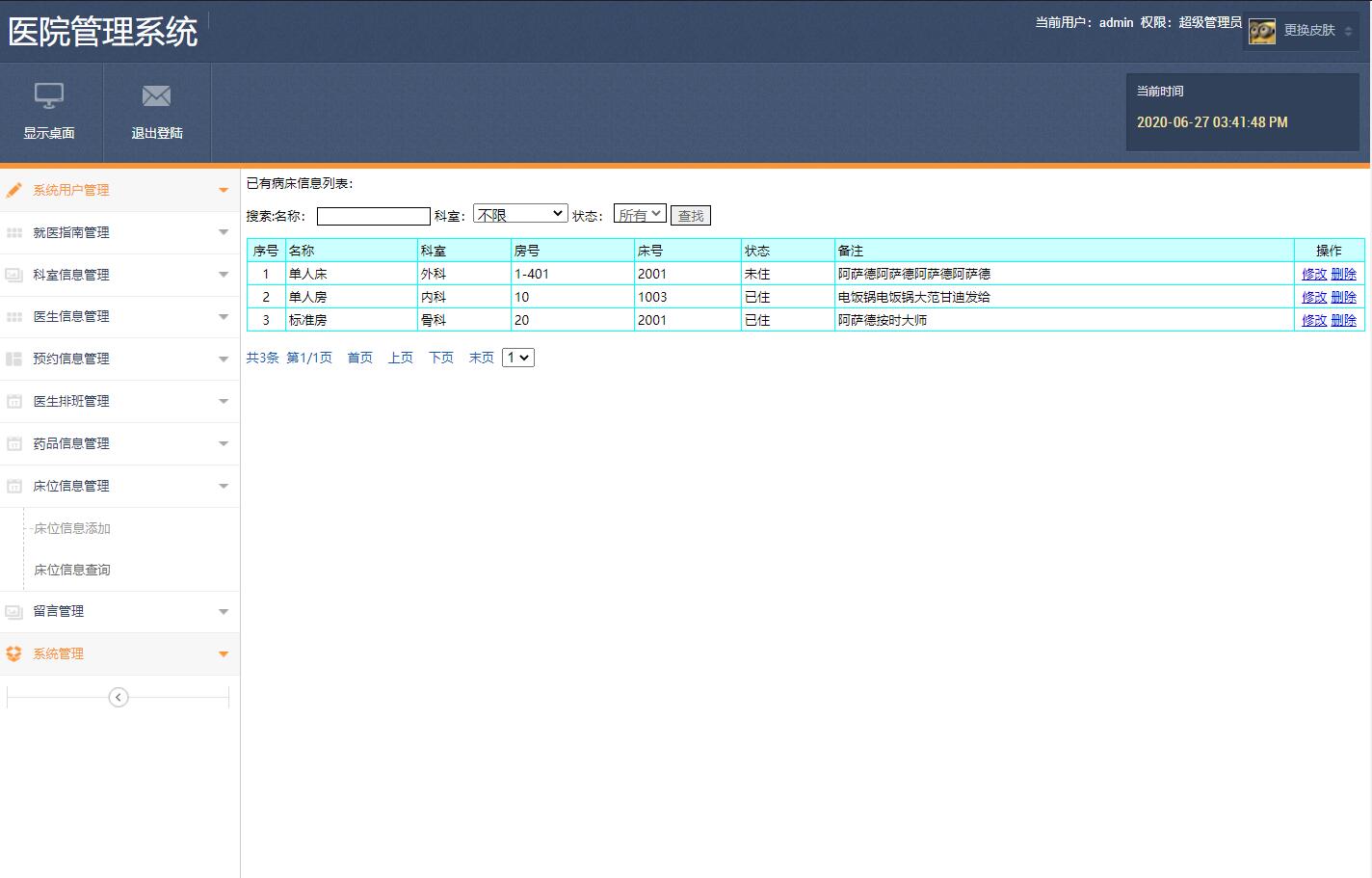Click 删除 link on 标准房 row
Viewport: 1372px width, 878px height.
click(1344, 320)
